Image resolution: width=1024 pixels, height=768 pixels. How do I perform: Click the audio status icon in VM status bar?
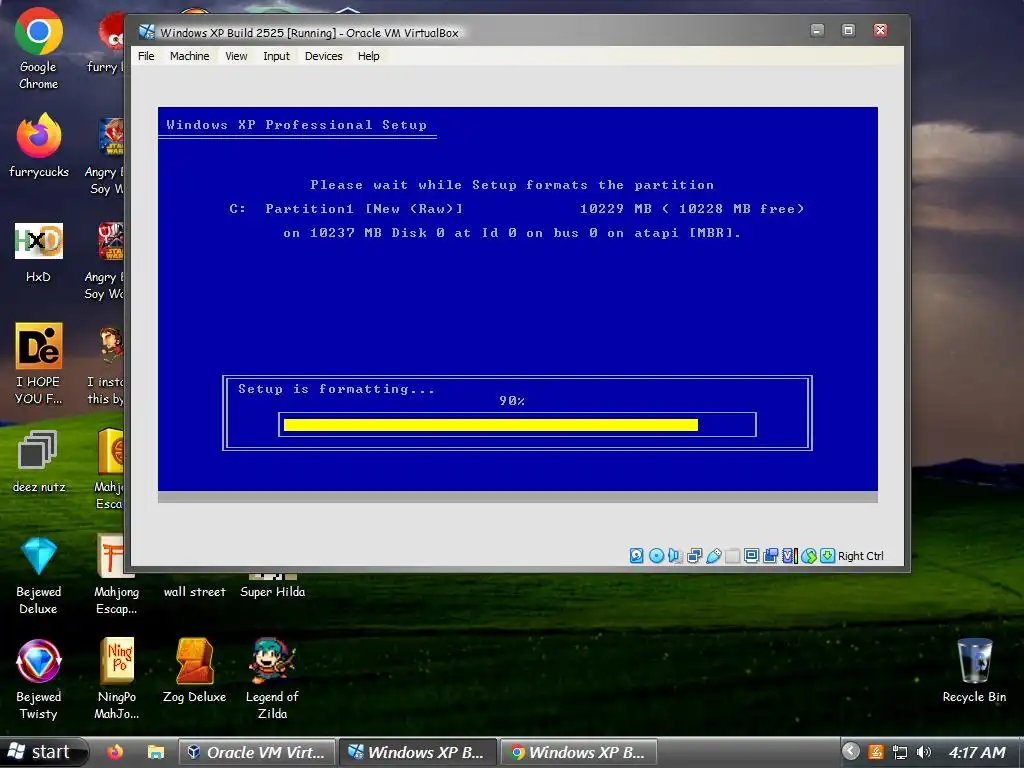click(675, 556)
